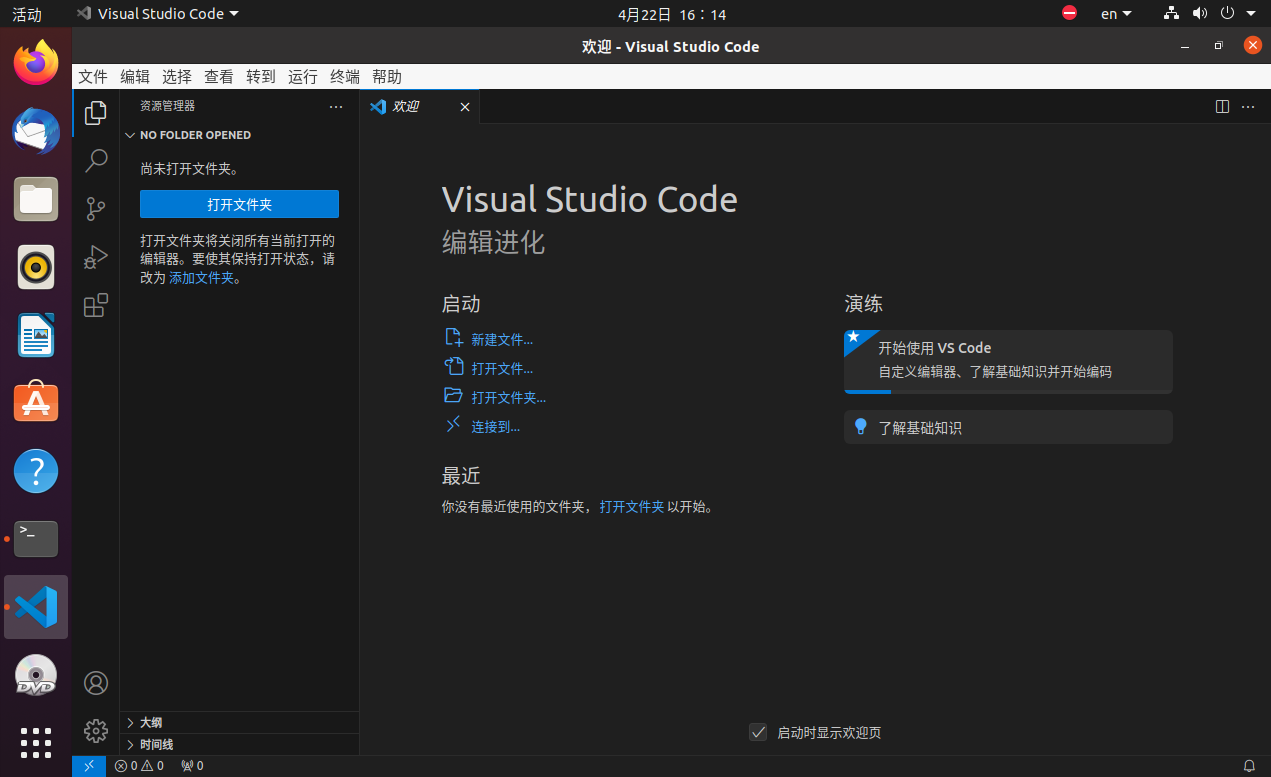1271x777 pixels.
Task: Launch Thunderbird mail from the dock
Action: pyautogui.click(x=36, y=130)
